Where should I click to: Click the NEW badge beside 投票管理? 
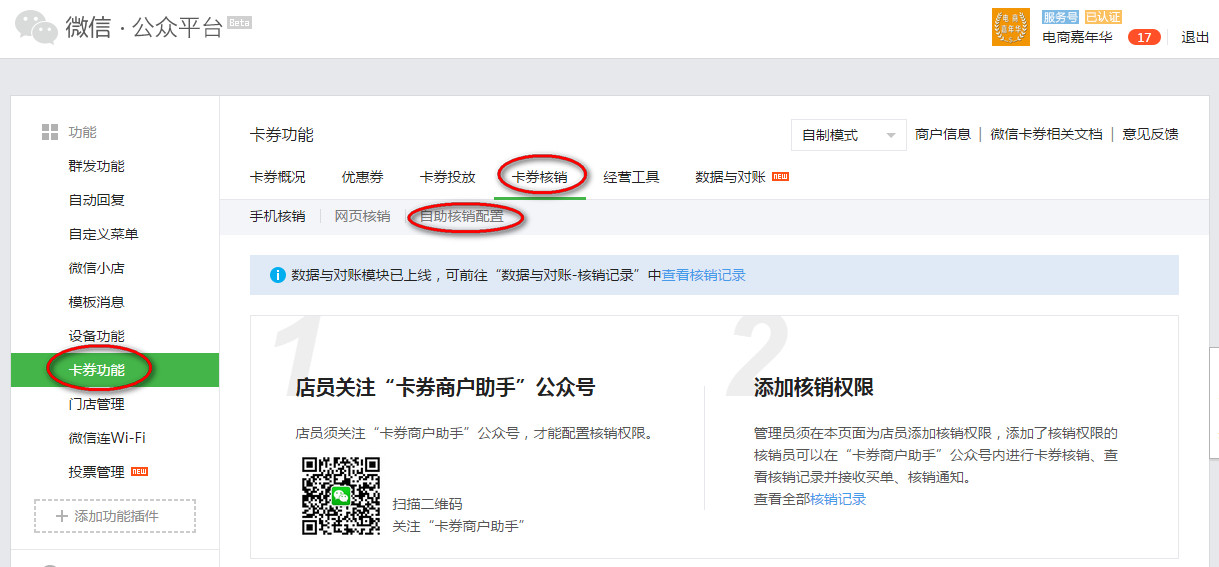[x=140, y=472]
